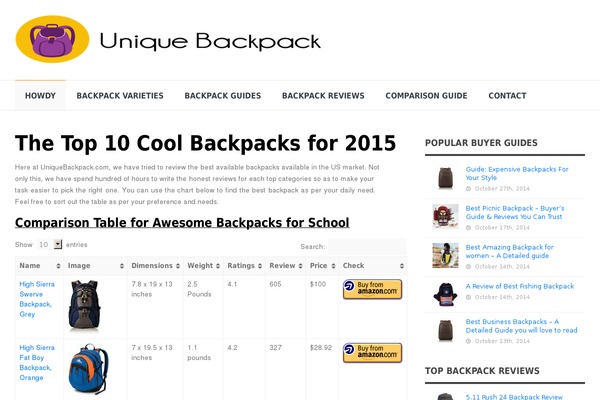Go to Comparison Guide menu
600x400 pixels.
(426, 96)
